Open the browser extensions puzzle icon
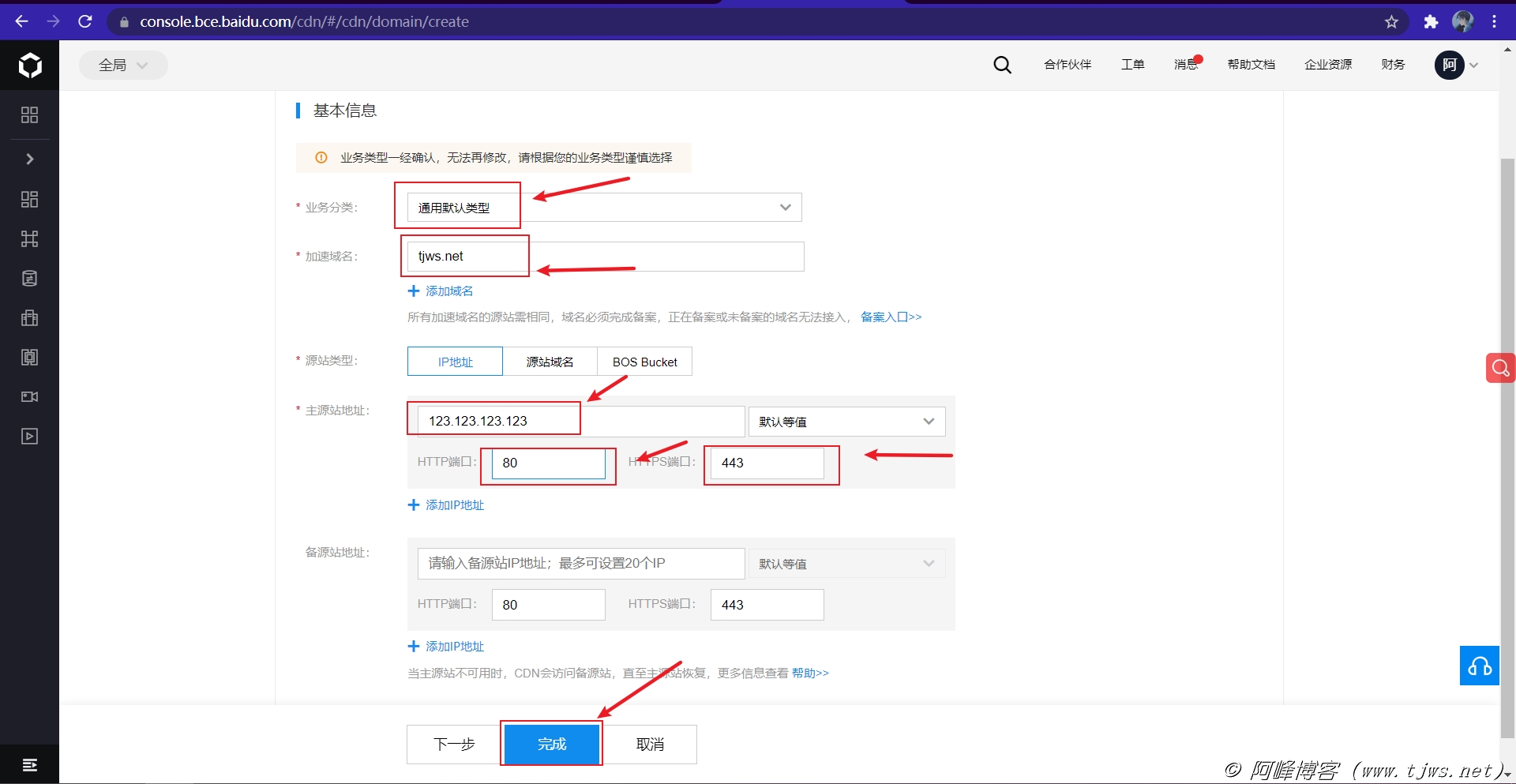This screenshot has height=784, width=1516. [x=1431, y=22]
